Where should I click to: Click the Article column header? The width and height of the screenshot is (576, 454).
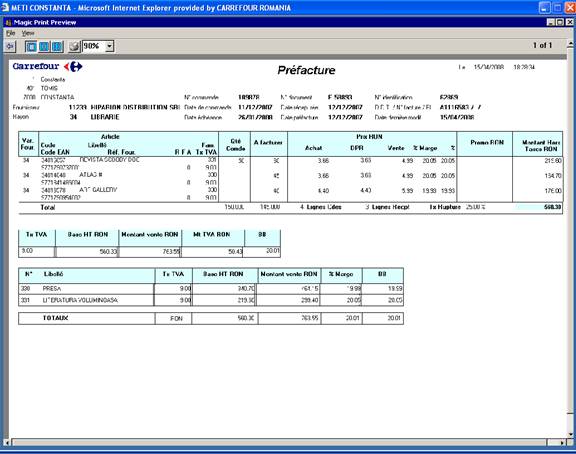tap(110, 137)
